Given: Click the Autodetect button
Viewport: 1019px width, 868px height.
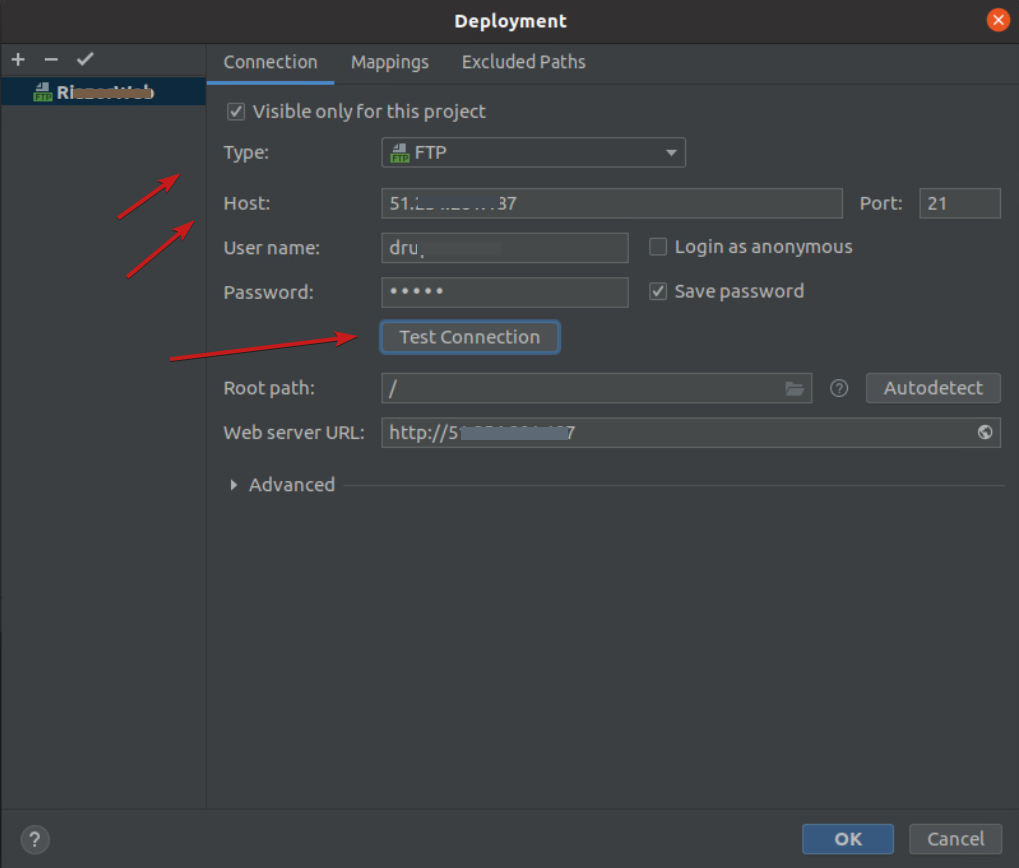Looking at the screenshot, I should click(932, 388).
